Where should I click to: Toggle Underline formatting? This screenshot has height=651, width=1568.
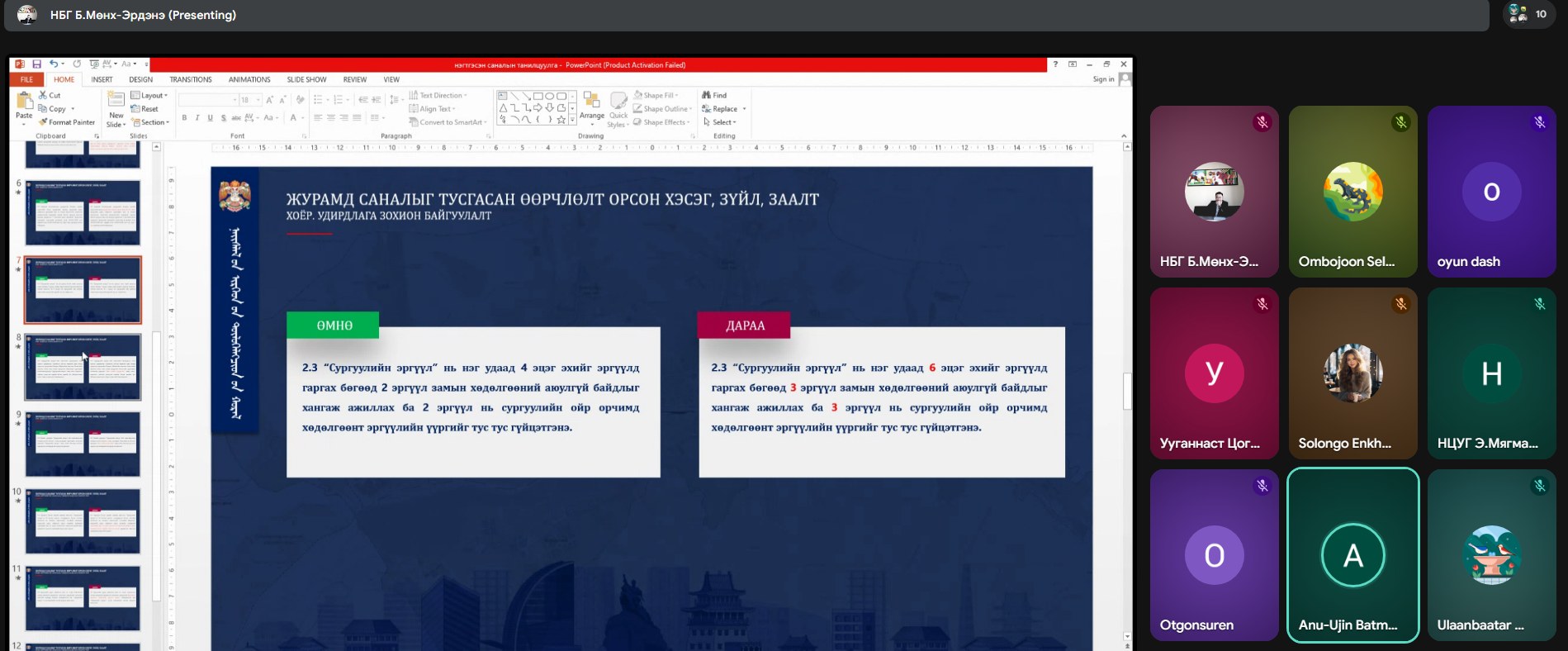click(x=210, y=118)
